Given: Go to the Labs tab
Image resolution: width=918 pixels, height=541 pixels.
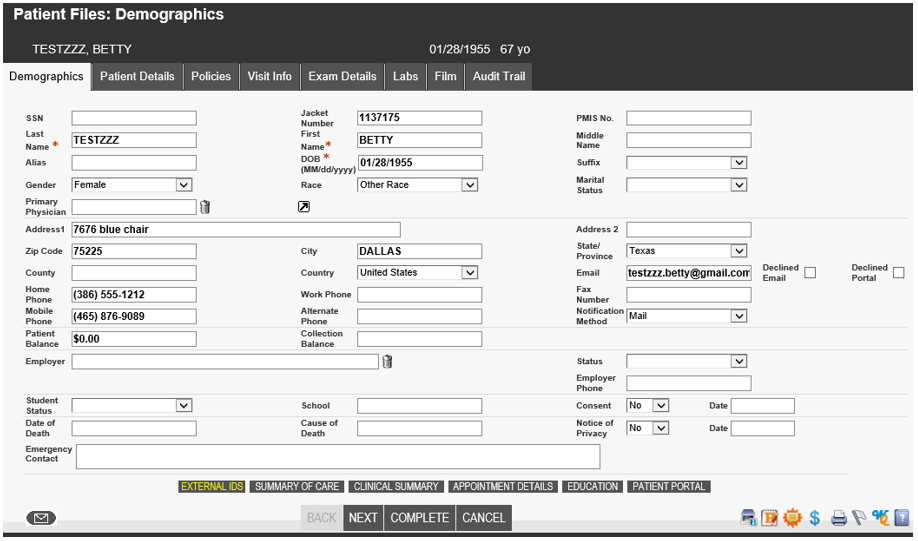Looking at the screenshot, I should click(x=405, y=77).
